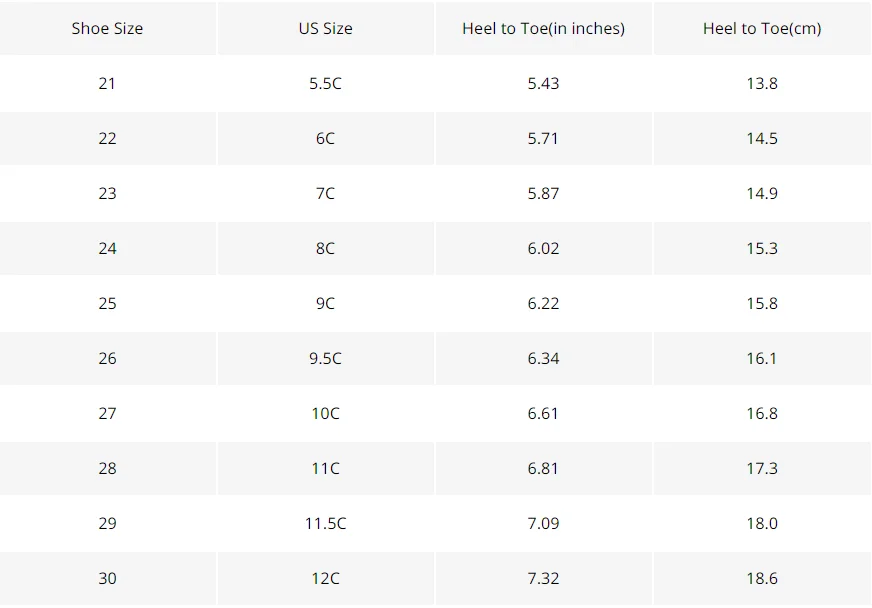This screenshot has width=872, height=608.
Task: Select the 10C US size cell
Action: click(325, 413)
